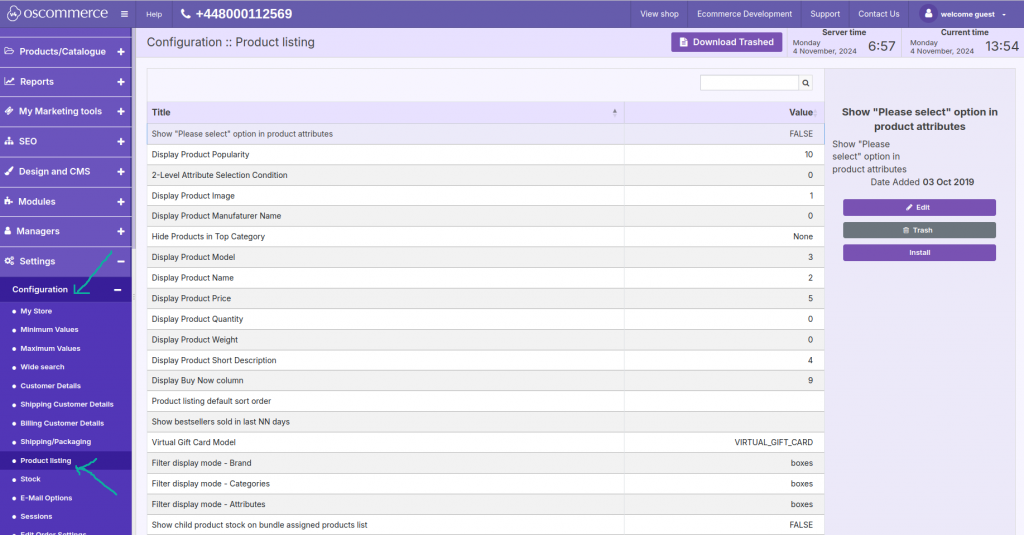The image size is (1024, 535).
Task: Open Minimum Values configuration
Action: point(49,330)
